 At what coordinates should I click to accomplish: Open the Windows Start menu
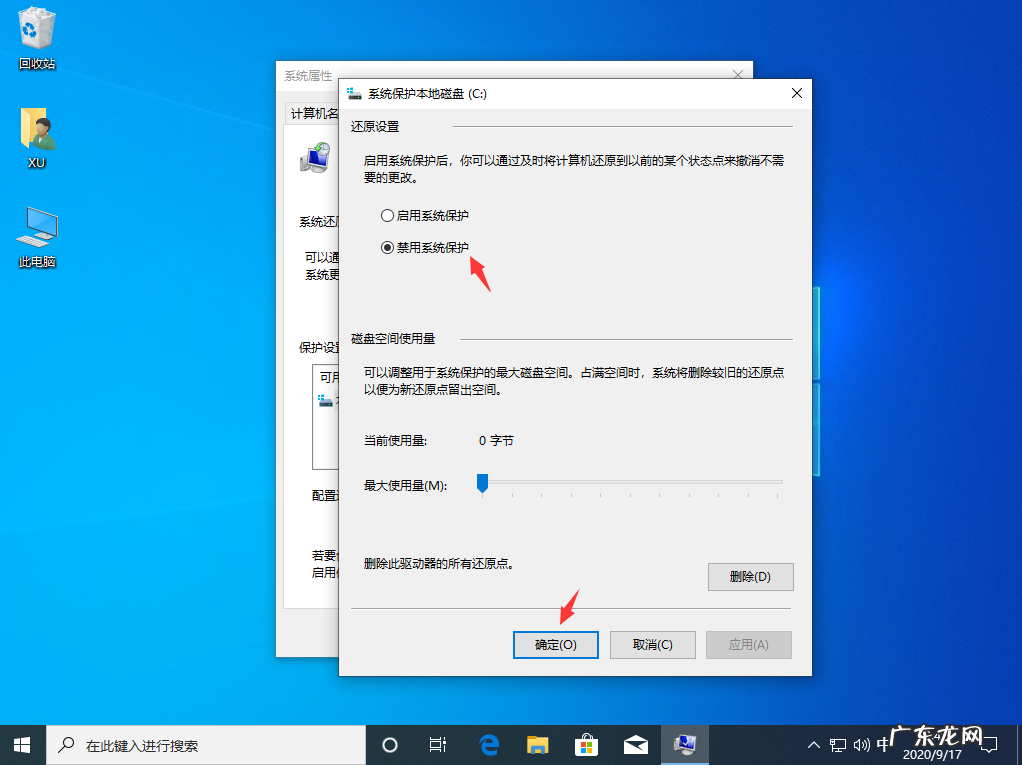[x=21, y=744]
